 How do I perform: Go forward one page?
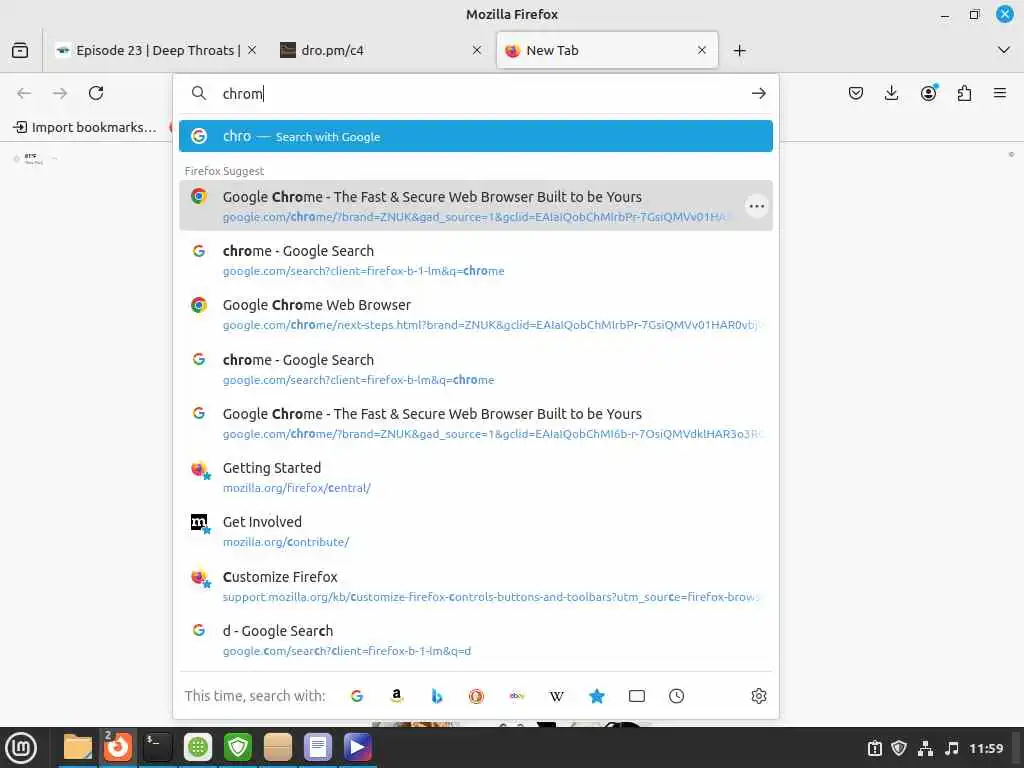tap(60, 93)
